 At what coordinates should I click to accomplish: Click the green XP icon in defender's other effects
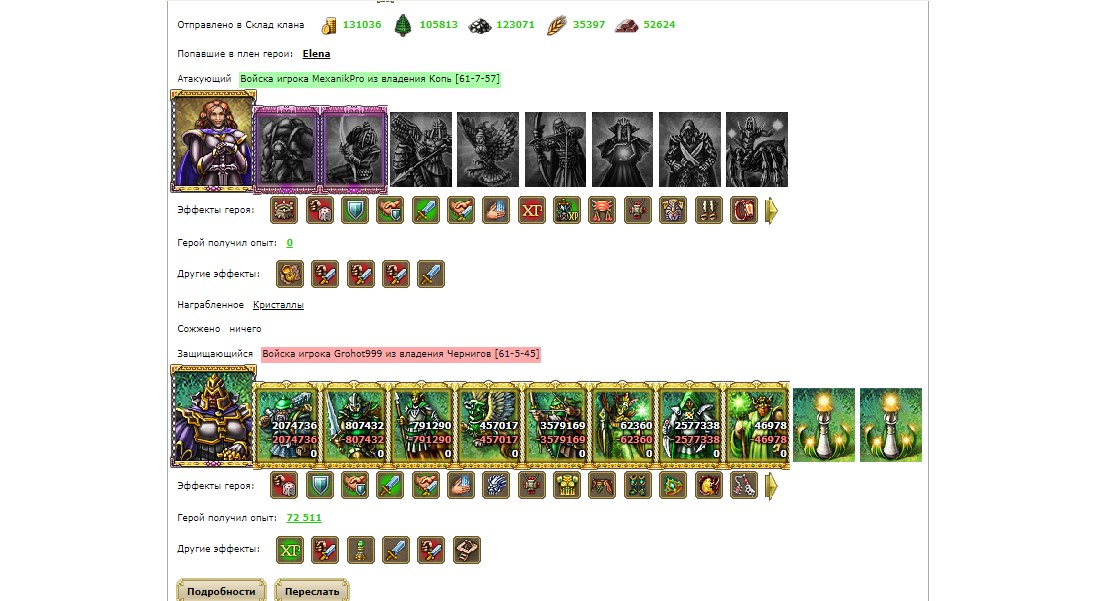(289, 550)
